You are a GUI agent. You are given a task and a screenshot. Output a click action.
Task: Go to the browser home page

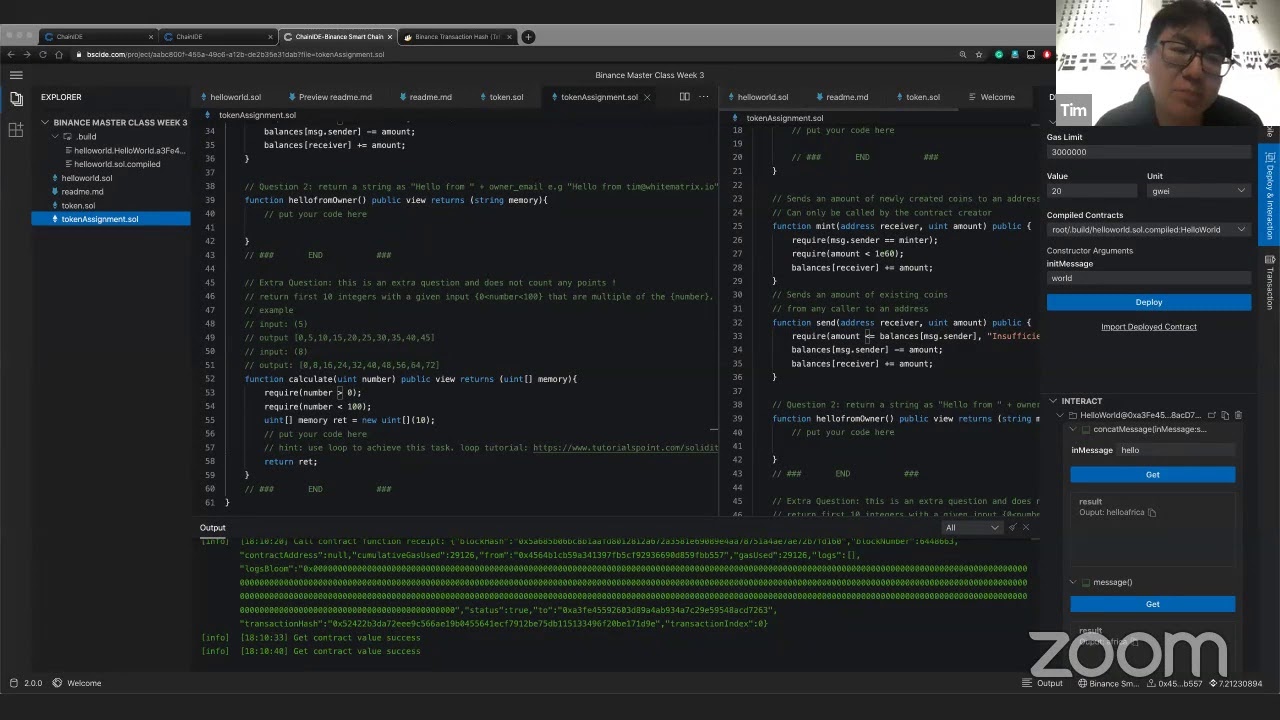pos(59,54)
